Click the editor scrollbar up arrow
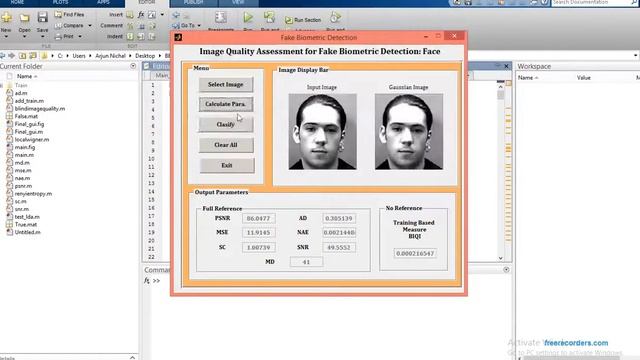640x360 pixels. (500, 87)
